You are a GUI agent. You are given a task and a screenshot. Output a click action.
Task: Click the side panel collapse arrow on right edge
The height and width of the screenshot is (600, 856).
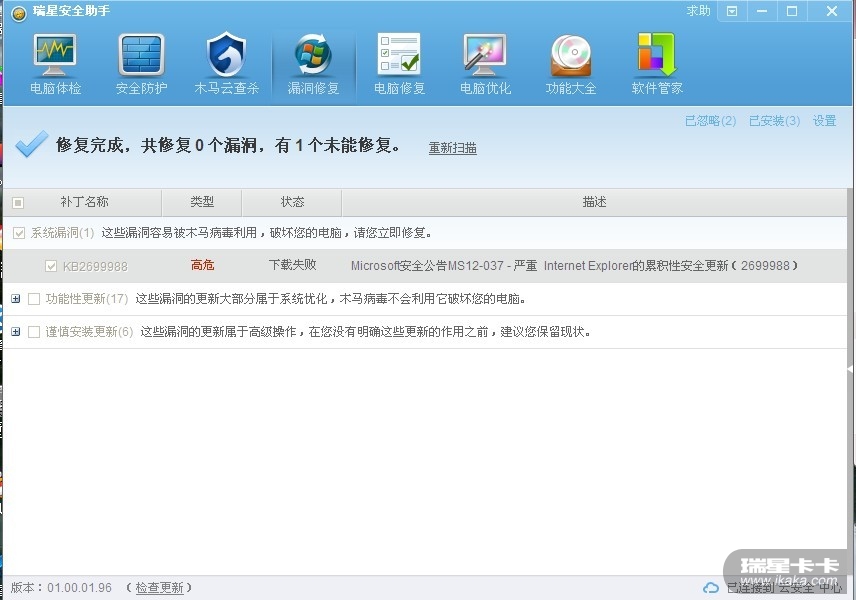(x=851, y=369)
